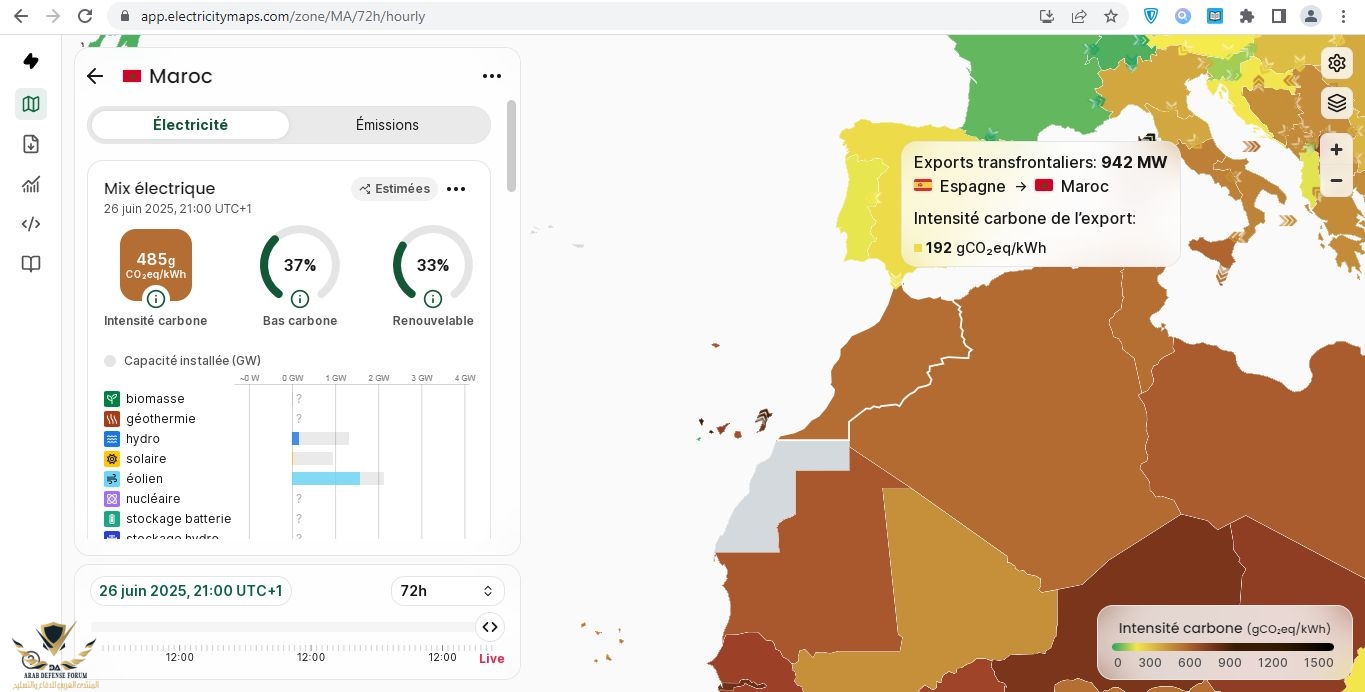The width and height of the screenshot is (1365, 692).
Task: Click the share page icon in address bar
Action: pos(1079,16)
